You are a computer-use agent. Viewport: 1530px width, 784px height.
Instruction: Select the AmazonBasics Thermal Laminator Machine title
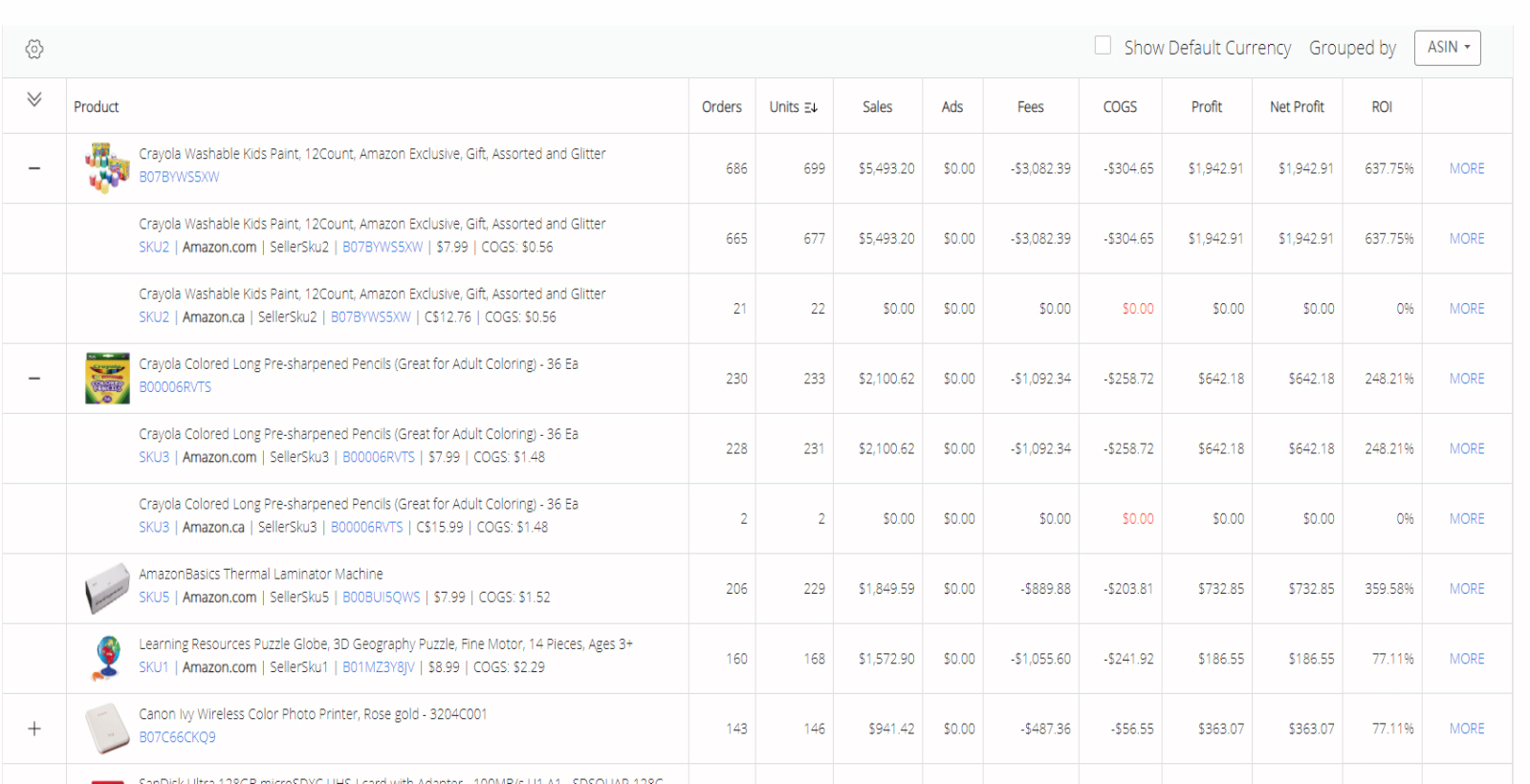[261, 574]
